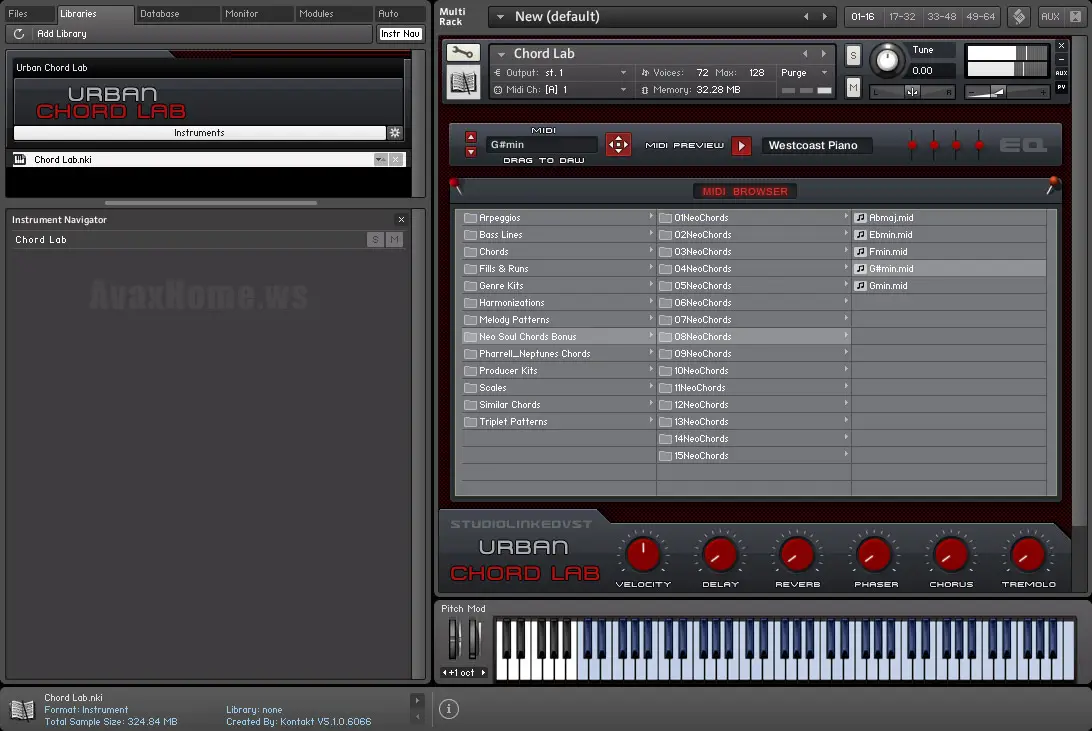Click the Tune knob
The width and height of the screenshot is (1092, 731).
click(887, 60)
